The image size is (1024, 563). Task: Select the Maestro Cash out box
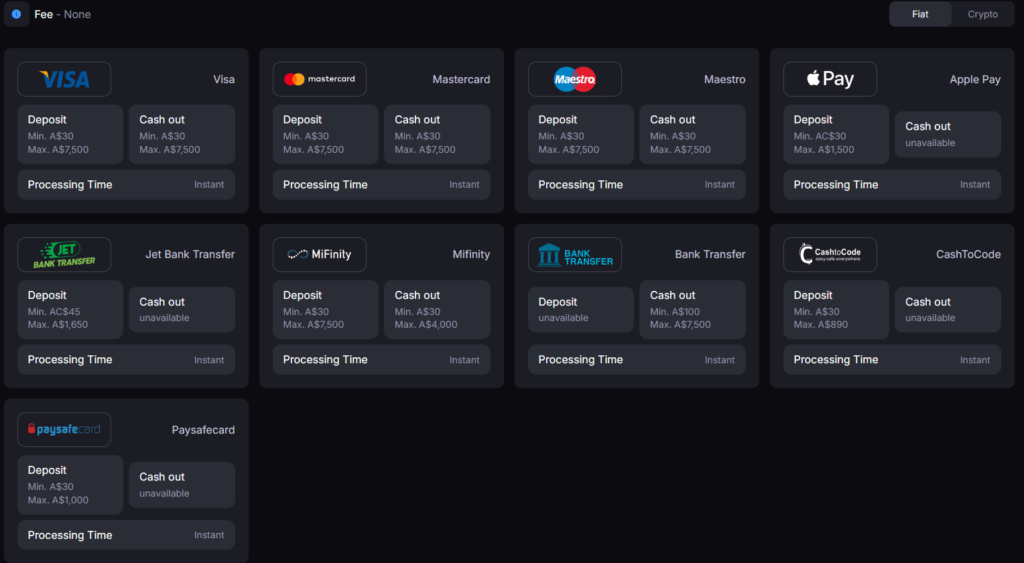[x=692, y=134]
